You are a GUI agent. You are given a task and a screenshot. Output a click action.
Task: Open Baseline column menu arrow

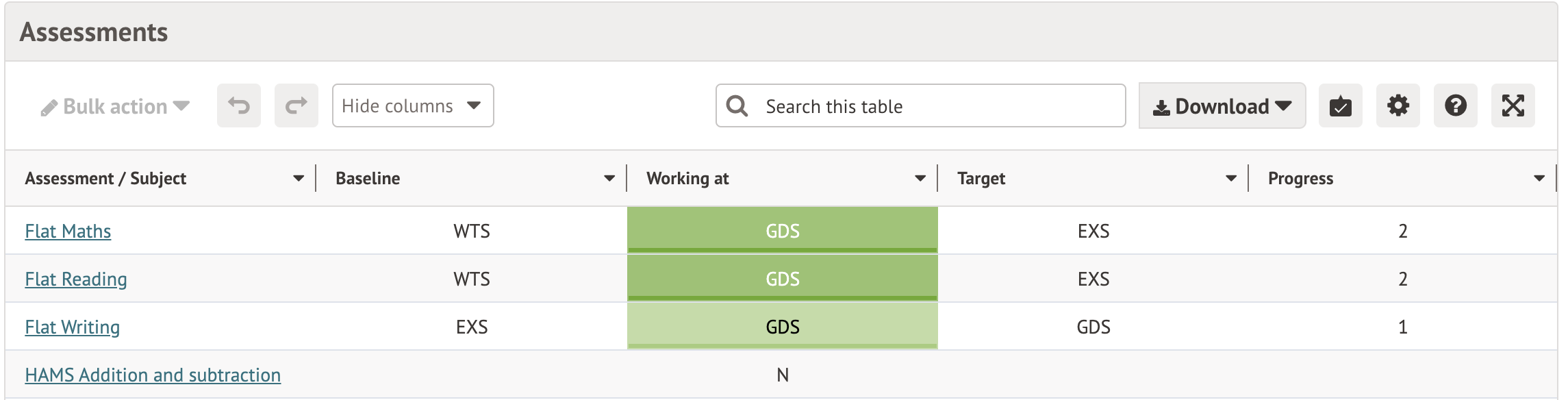click(609, 178)
